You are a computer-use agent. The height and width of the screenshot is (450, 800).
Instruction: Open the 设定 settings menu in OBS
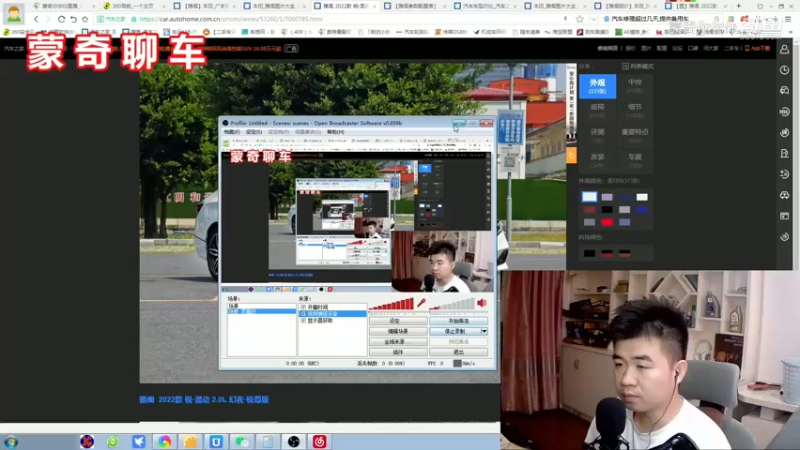[254, 132]
